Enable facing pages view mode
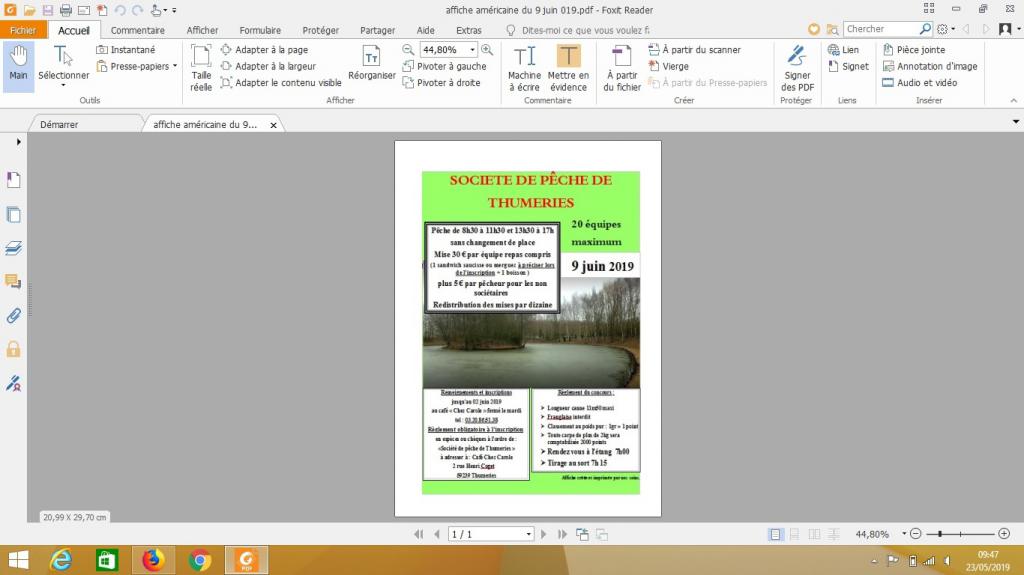 pos(814,534)
